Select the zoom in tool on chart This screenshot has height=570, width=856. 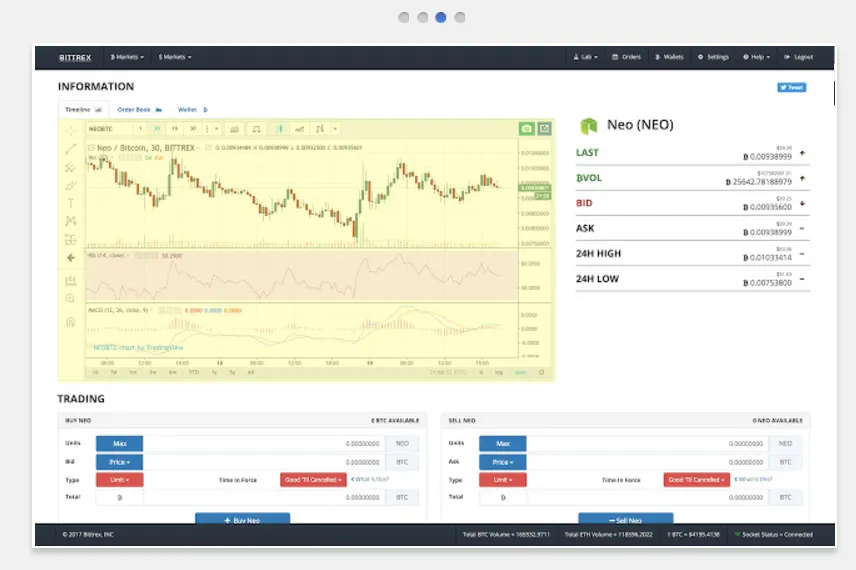(x=71, y=299)
